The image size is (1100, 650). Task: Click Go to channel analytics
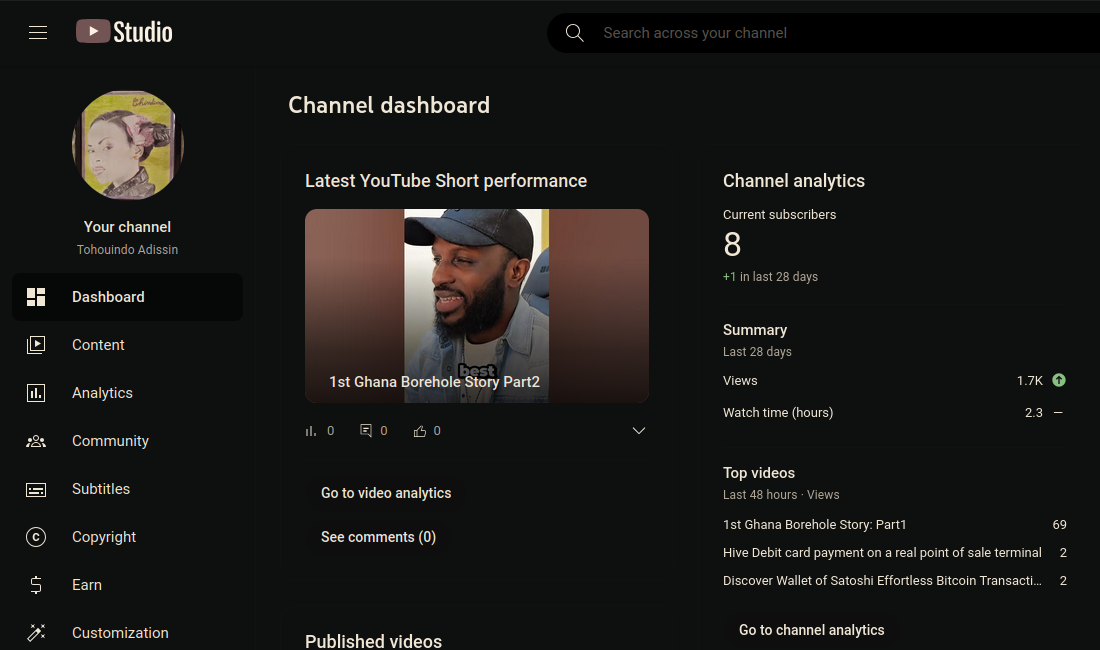coord(812,630)
